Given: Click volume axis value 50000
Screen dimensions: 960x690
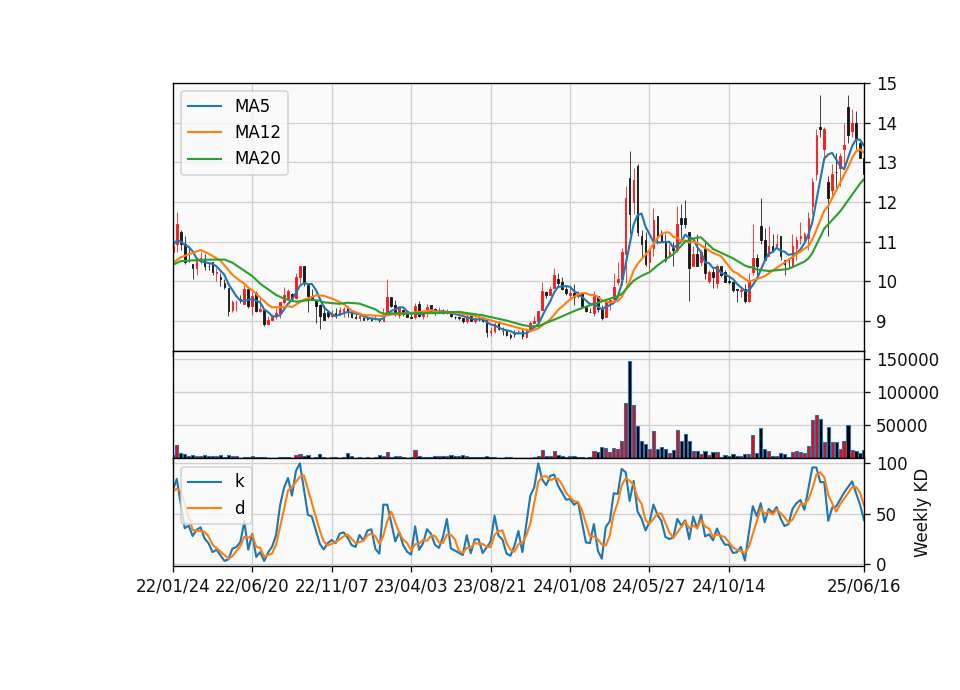Looking at the screenshot, I should [x=902, y=426].
